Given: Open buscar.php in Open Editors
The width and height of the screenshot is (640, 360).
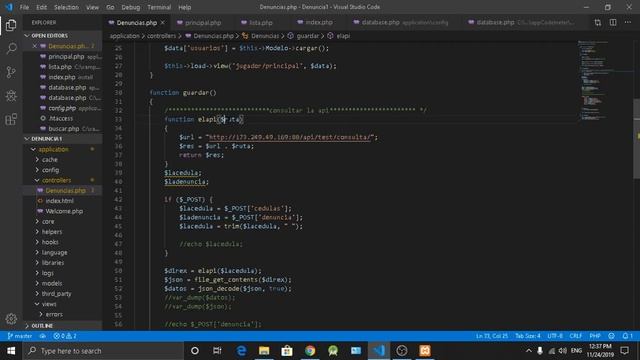Looking at the screenshot, I should (x=64, y=129).
